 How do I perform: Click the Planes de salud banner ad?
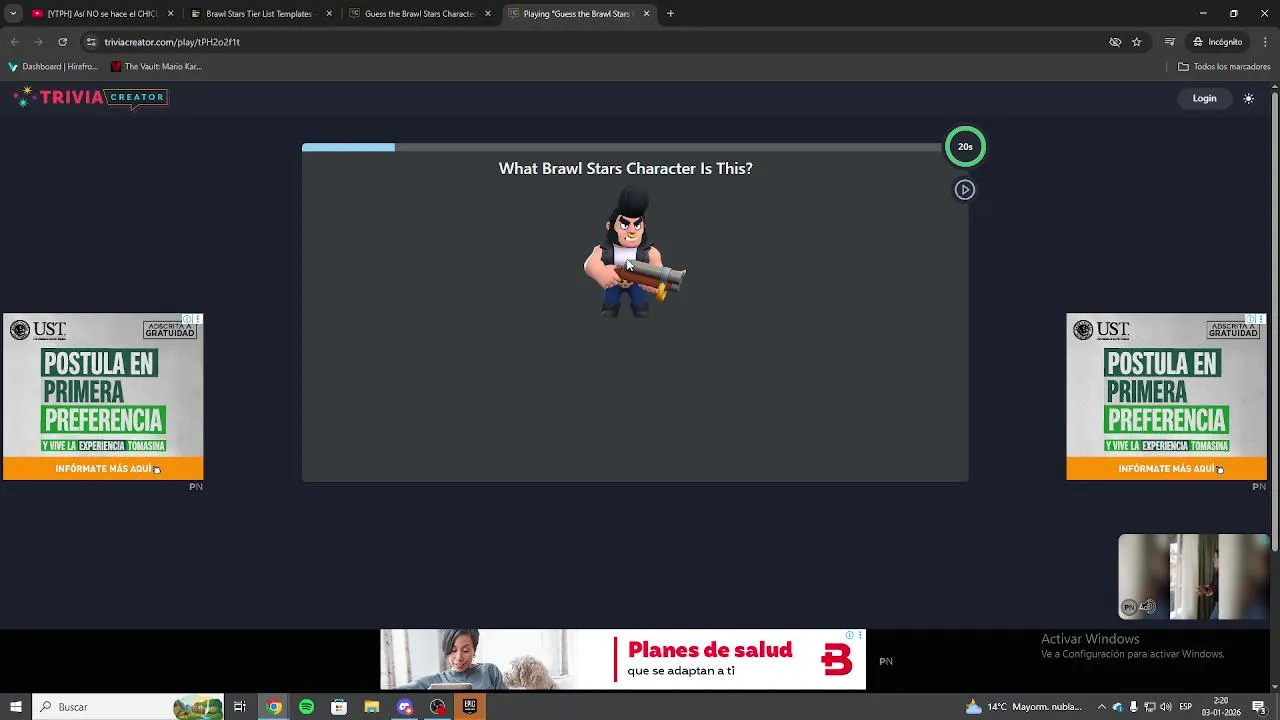(x=622, y=660)
